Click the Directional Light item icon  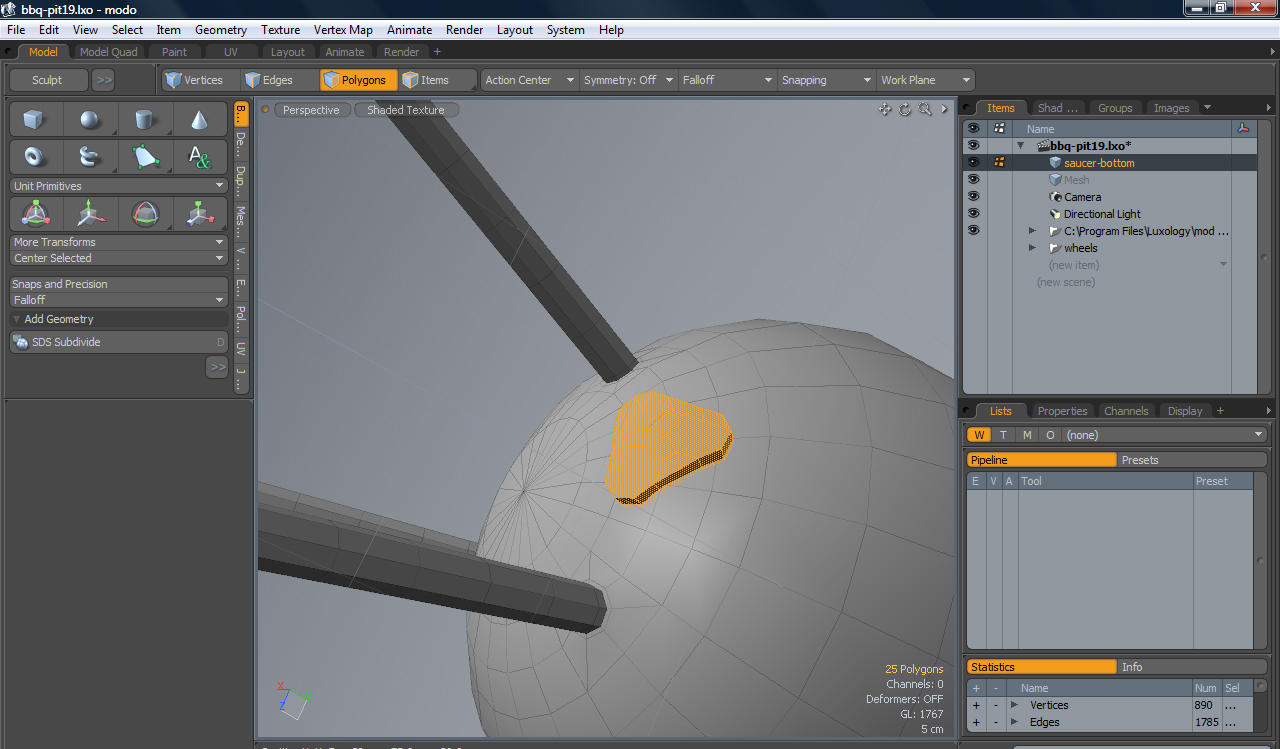(x=1055, y=214)
